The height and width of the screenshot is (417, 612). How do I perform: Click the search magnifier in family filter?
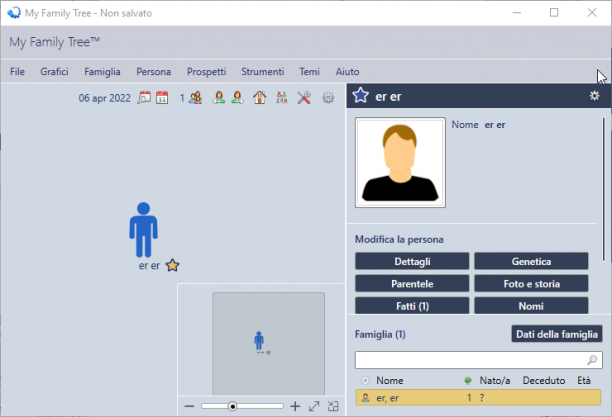pyautogui.click(x=592, y=360)
